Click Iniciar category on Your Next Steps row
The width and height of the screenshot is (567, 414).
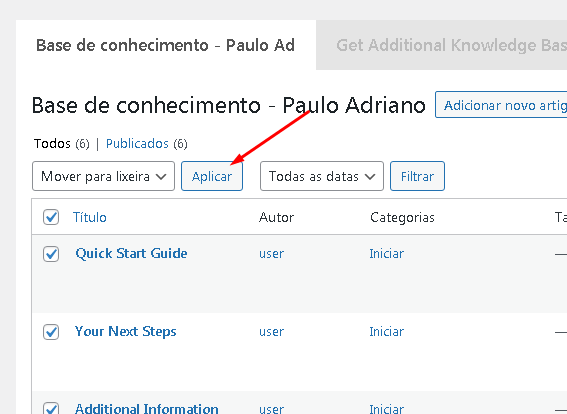point(387,332)
